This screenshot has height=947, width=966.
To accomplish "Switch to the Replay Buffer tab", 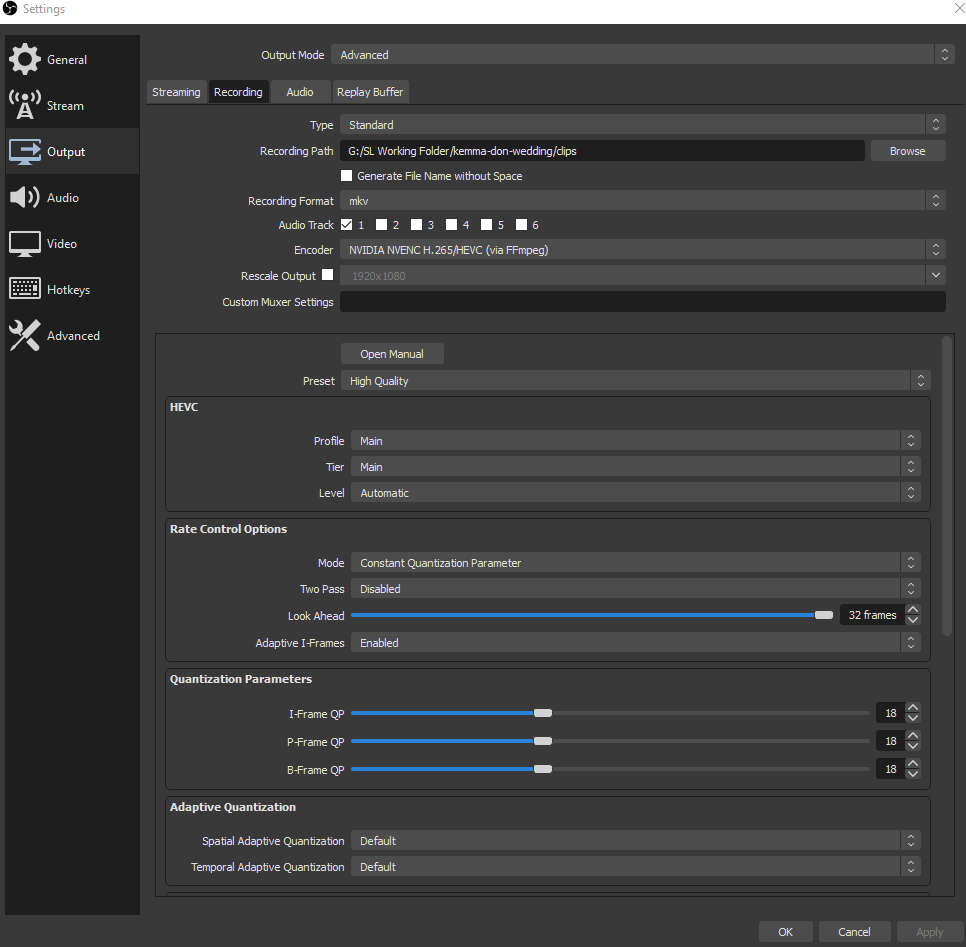I will pos(370,92).
